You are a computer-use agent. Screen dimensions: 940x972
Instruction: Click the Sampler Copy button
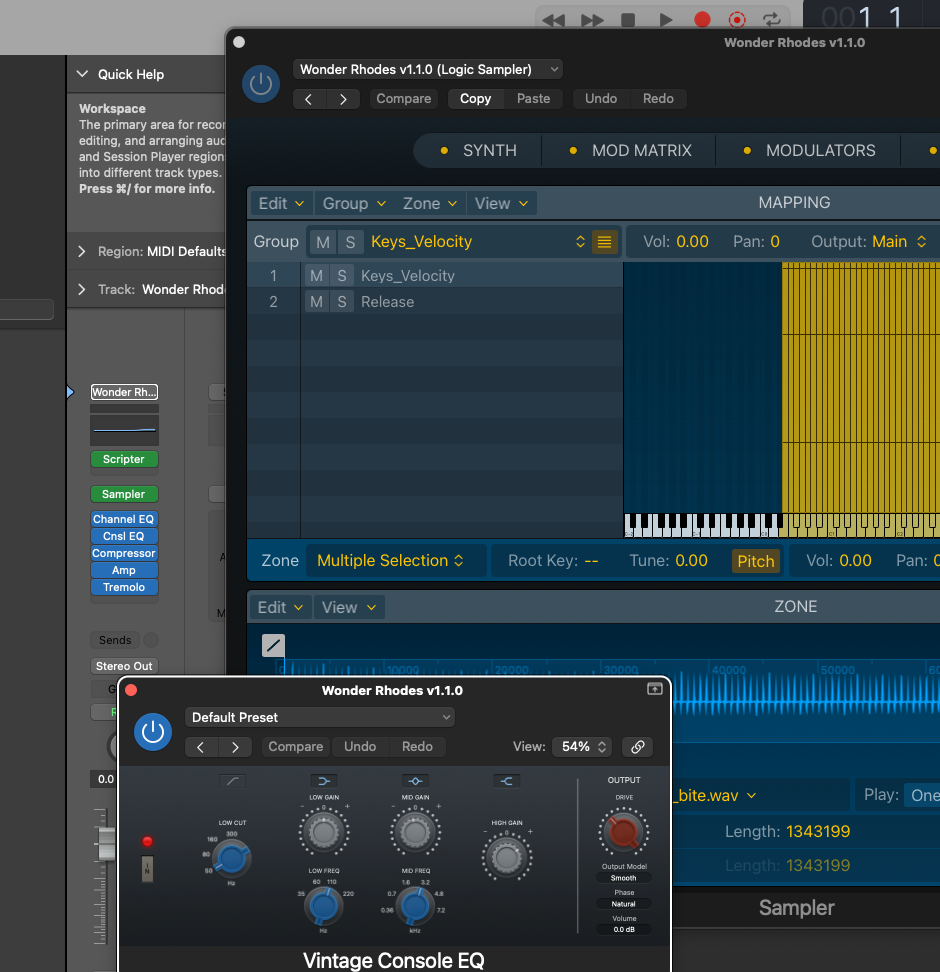[x=476, y=99]
